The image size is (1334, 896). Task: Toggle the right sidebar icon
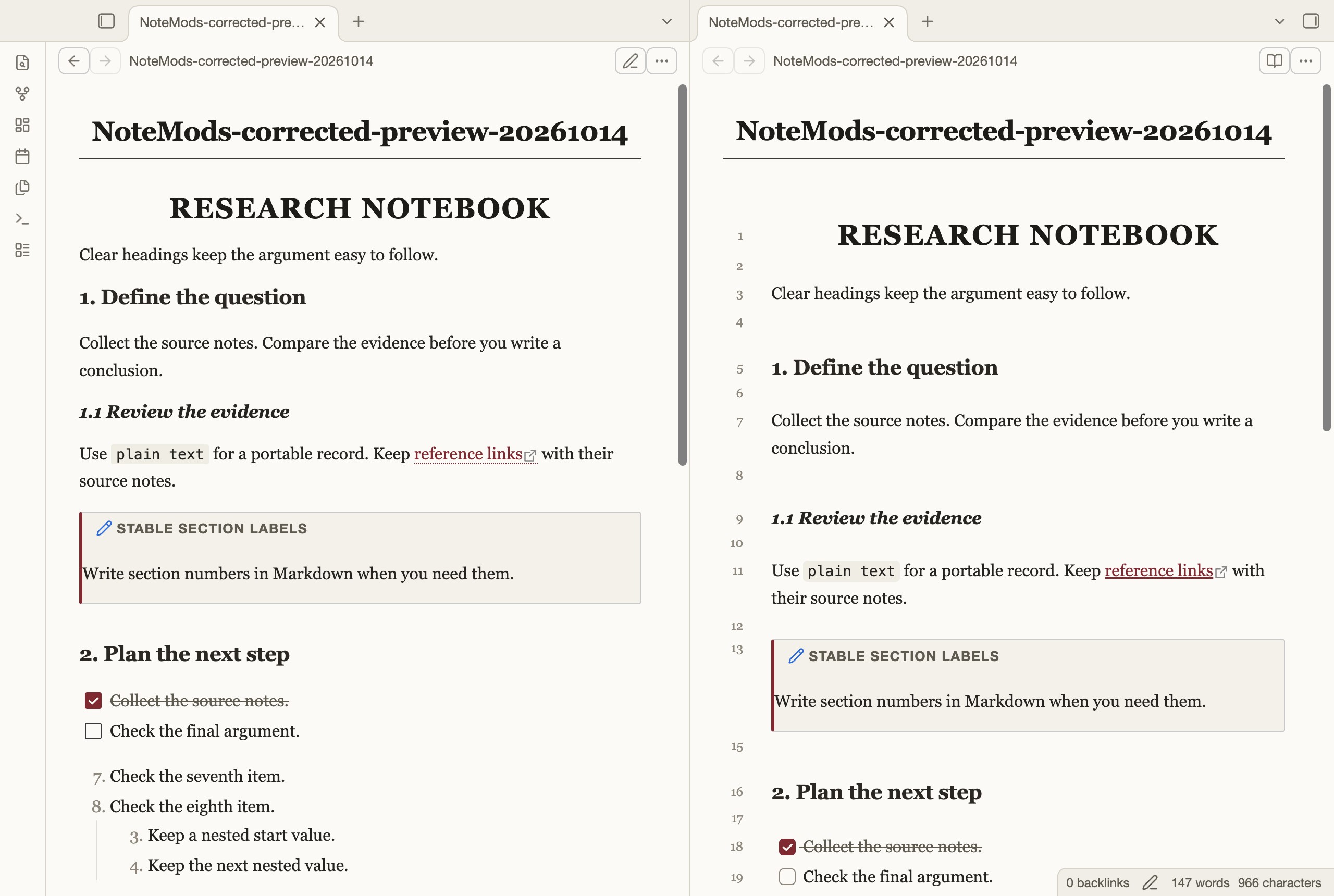point(1310,21)
